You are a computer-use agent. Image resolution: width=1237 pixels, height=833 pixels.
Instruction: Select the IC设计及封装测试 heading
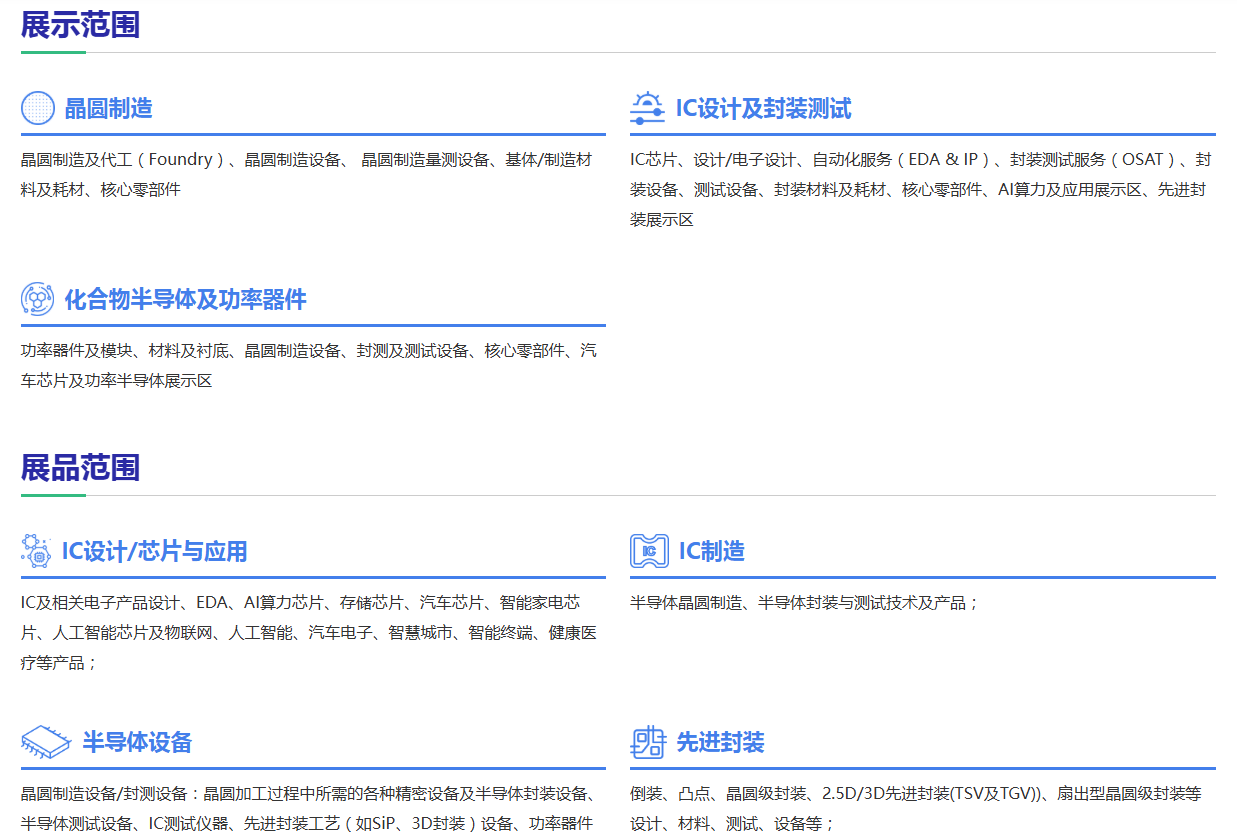pyautogui.click(x=763, y=109)
